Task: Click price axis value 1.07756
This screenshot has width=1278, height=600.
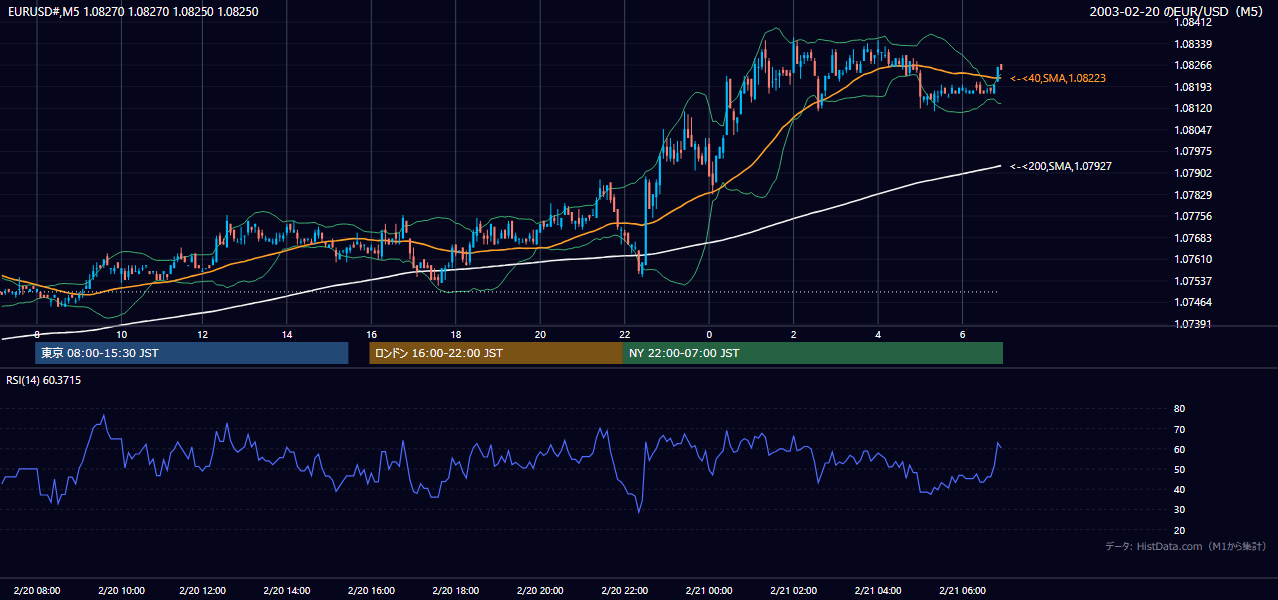Action: point(1192,216)
